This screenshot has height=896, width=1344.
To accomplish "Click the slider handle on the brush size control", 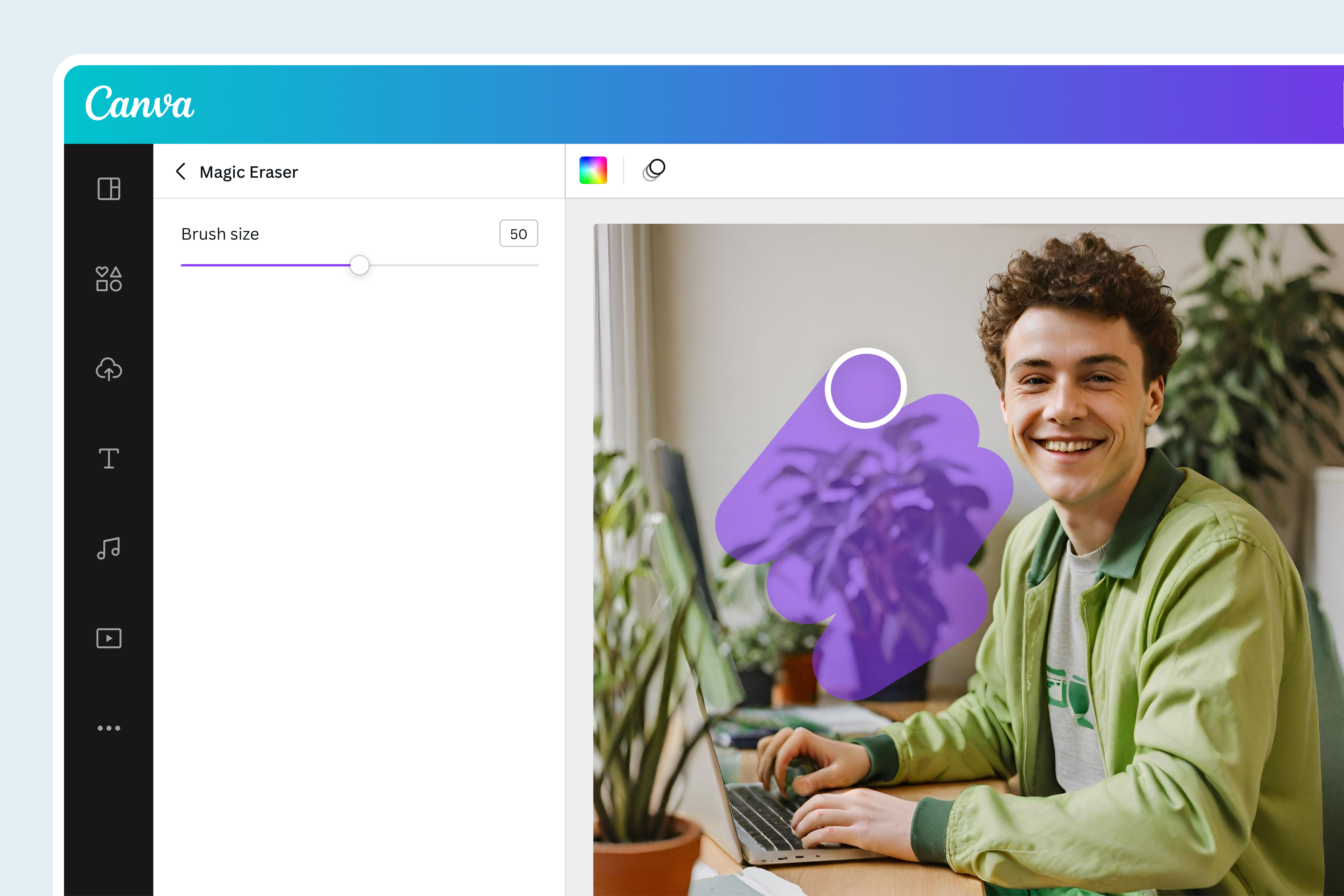I will (x=360, y=265).
